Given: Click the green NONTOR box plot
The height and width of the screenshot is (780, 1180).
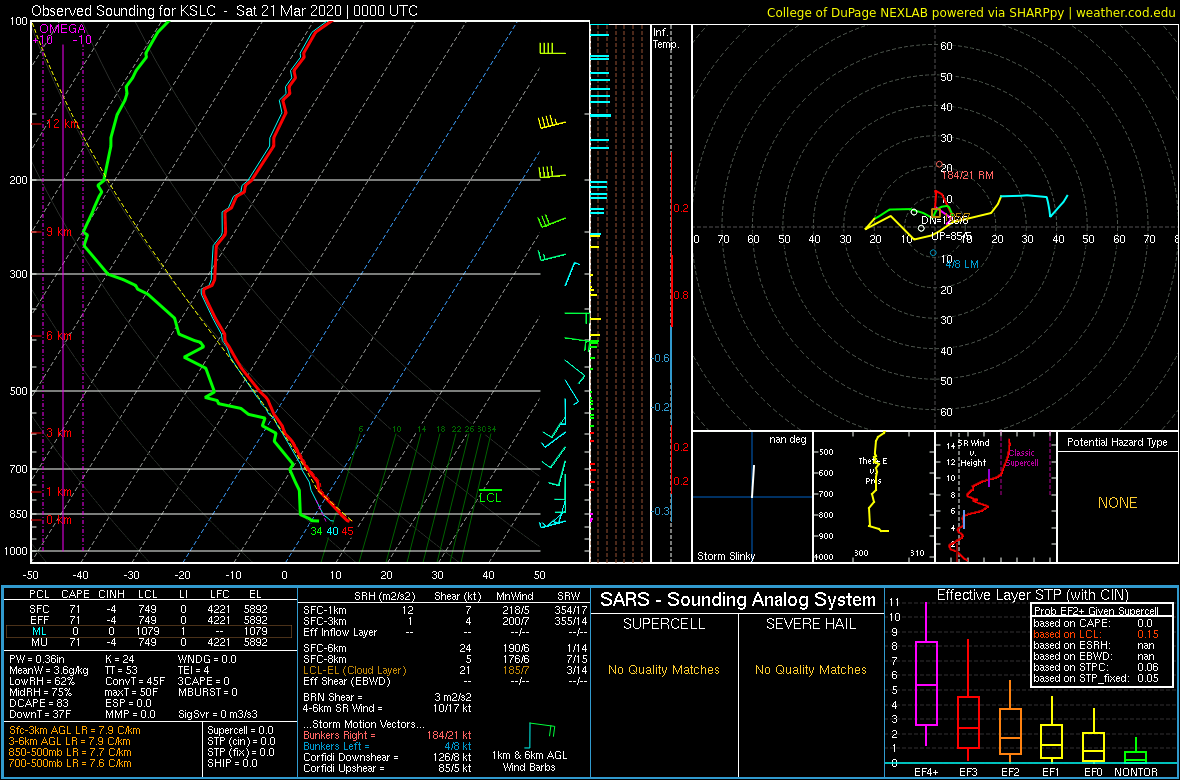Looking at the screenshot, I should click(1137, 752).
